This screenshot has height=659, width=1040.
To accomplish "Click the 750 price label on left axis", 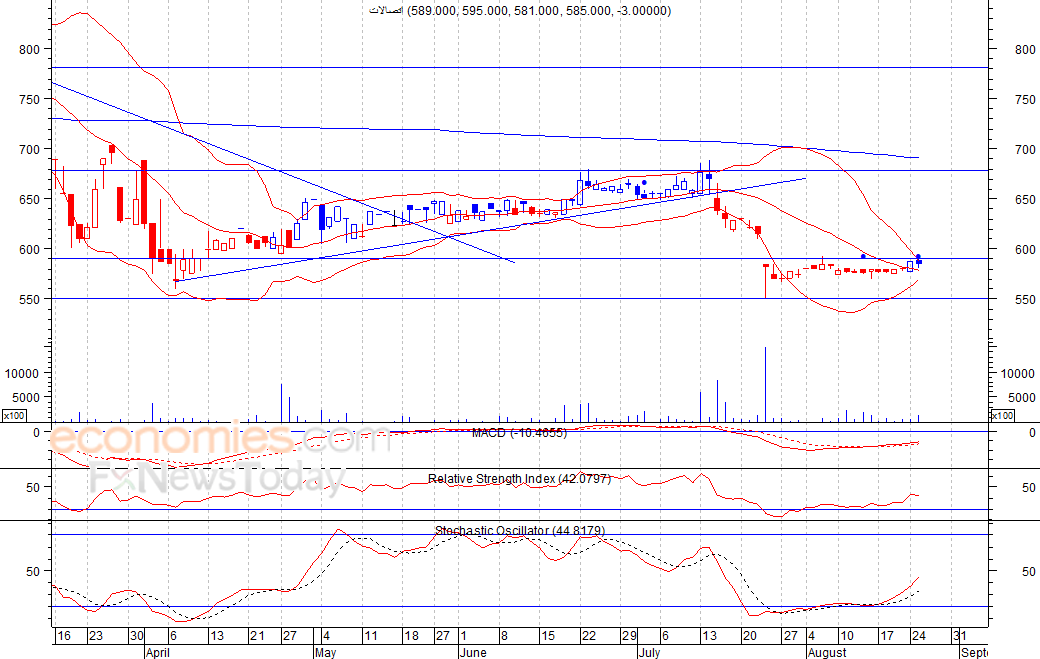I will click(x=29, y=99).
